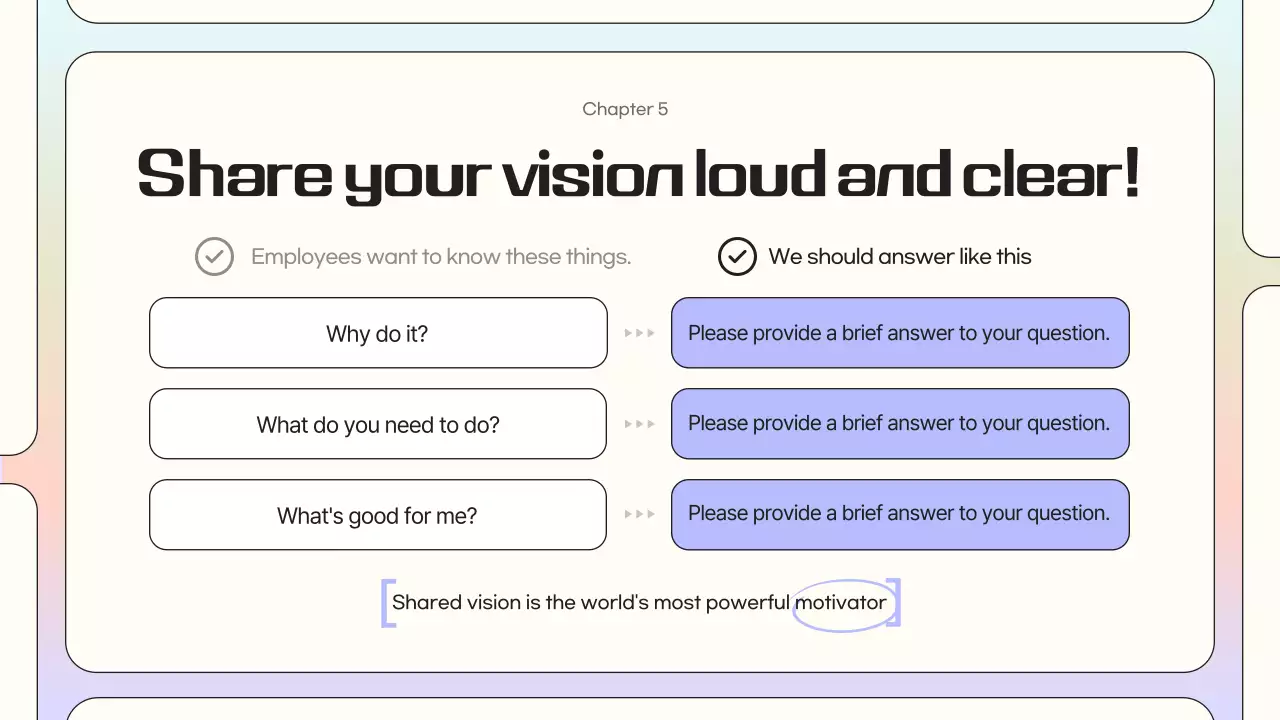
Task: Expand the 'Why do it?' question box
Action: click(x=377, y=333)
